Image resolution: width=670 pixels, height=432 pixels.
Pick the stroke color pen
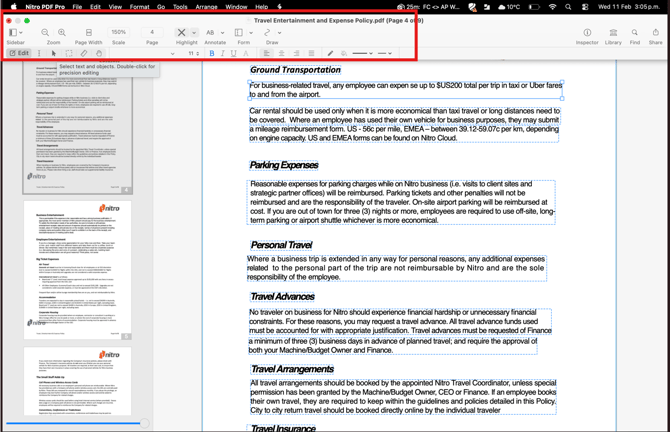[x=330, y=53]
